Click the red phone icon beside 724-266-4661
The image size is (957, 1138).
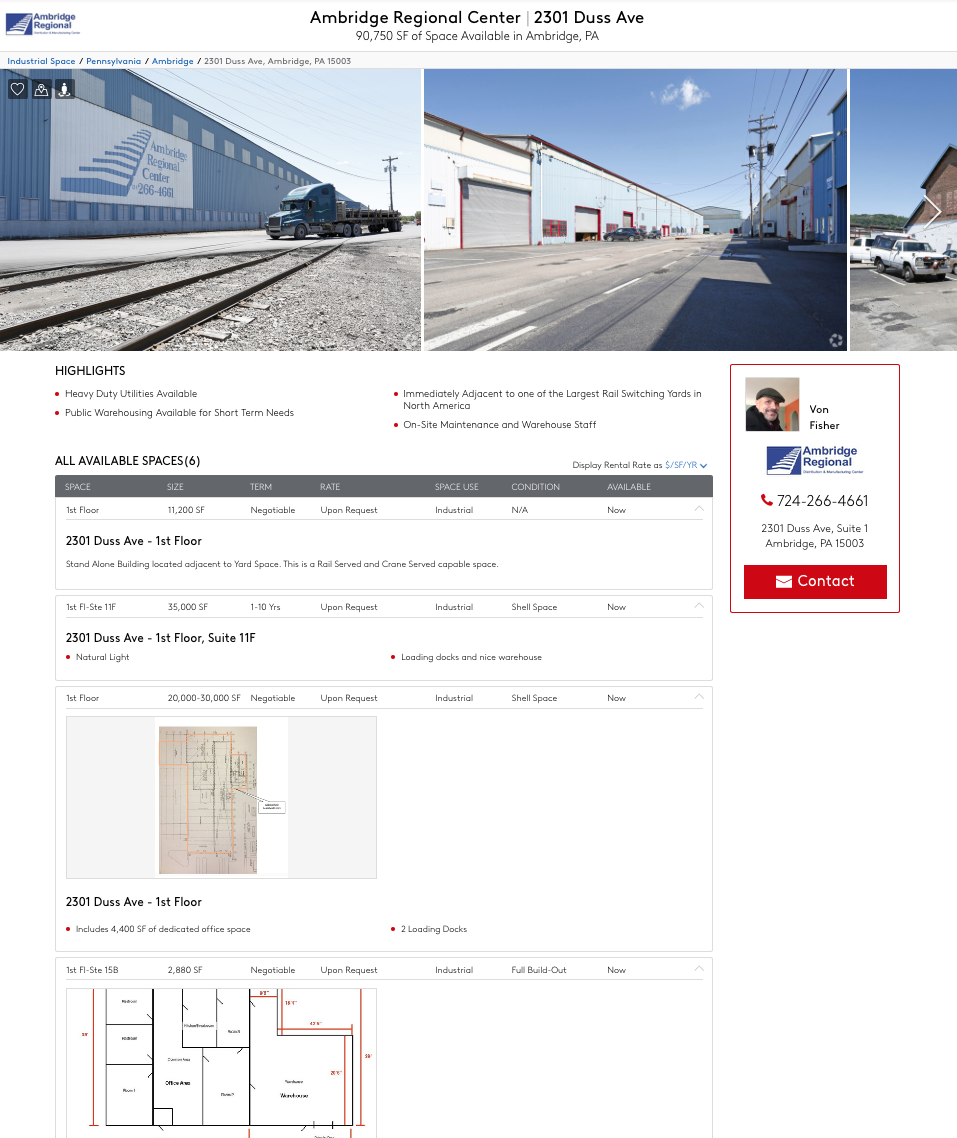pos(766,500)
